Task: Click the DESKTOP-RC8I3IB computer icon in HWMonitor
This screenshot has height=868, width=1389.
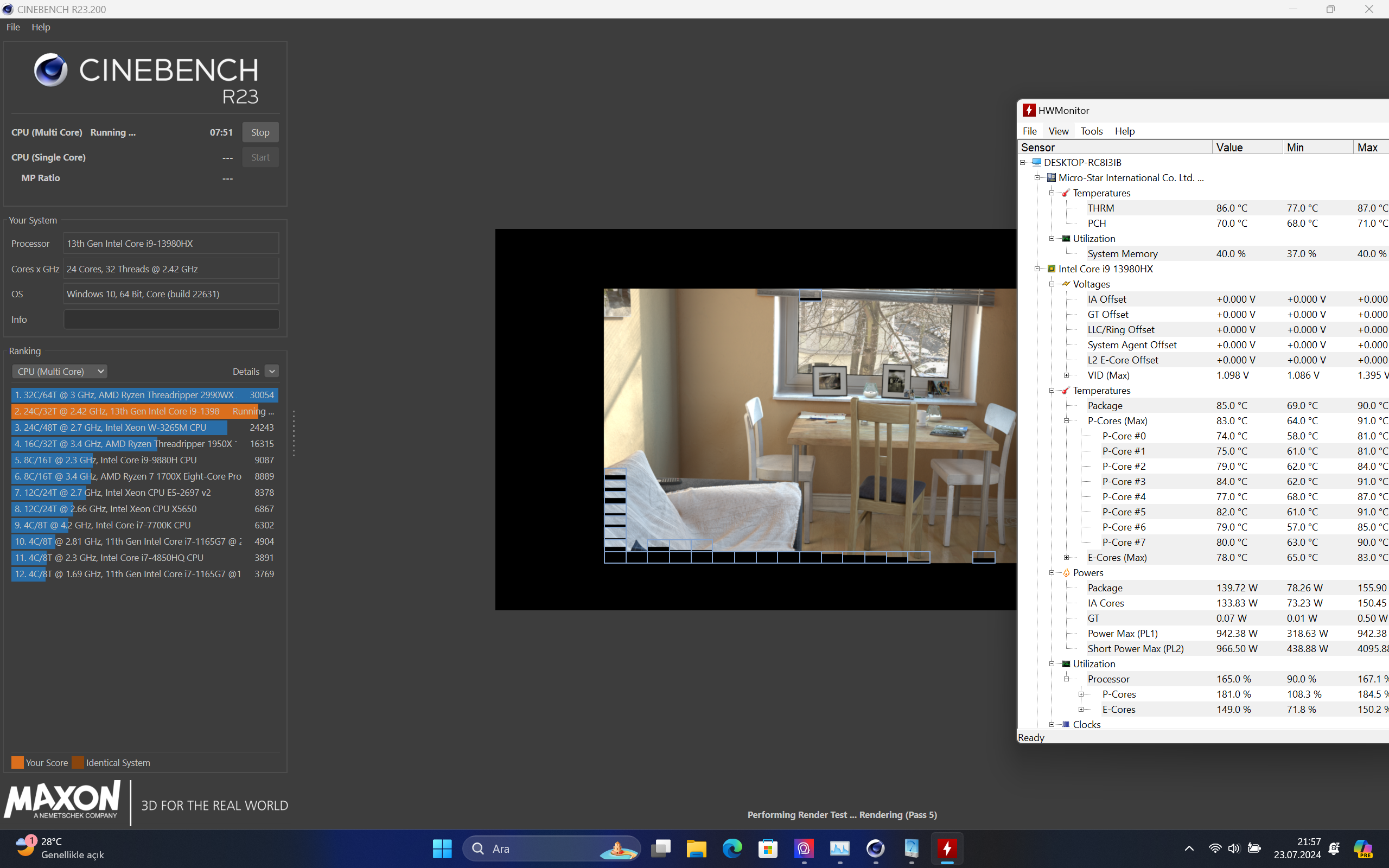Action: 1036,162
